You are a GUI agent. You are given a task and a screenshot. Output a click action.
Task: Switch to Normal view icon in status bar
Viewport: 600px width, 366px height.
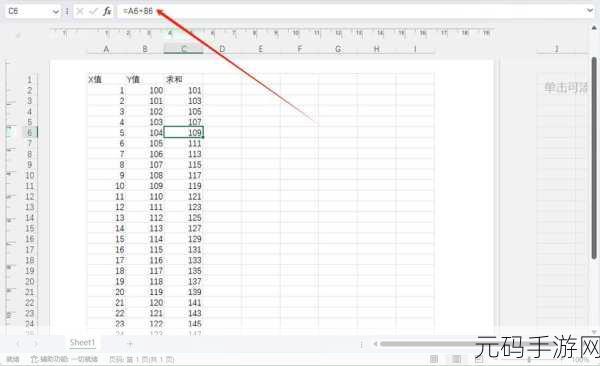pos(434,359)
